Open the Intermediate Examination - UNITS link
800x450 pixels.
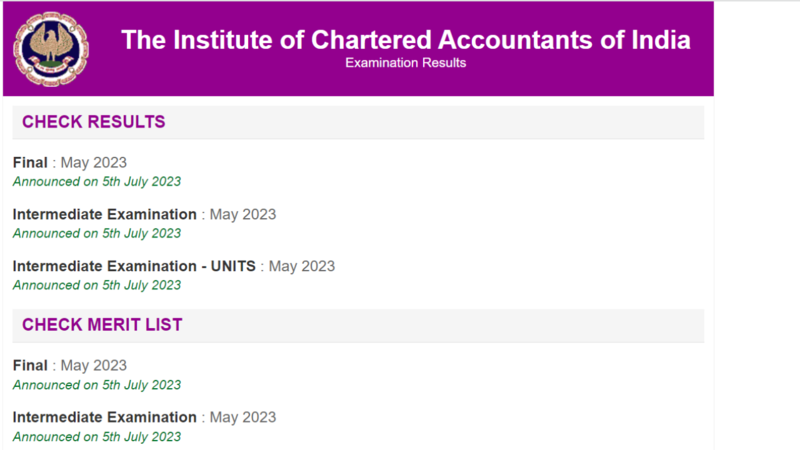pos(134,266)
